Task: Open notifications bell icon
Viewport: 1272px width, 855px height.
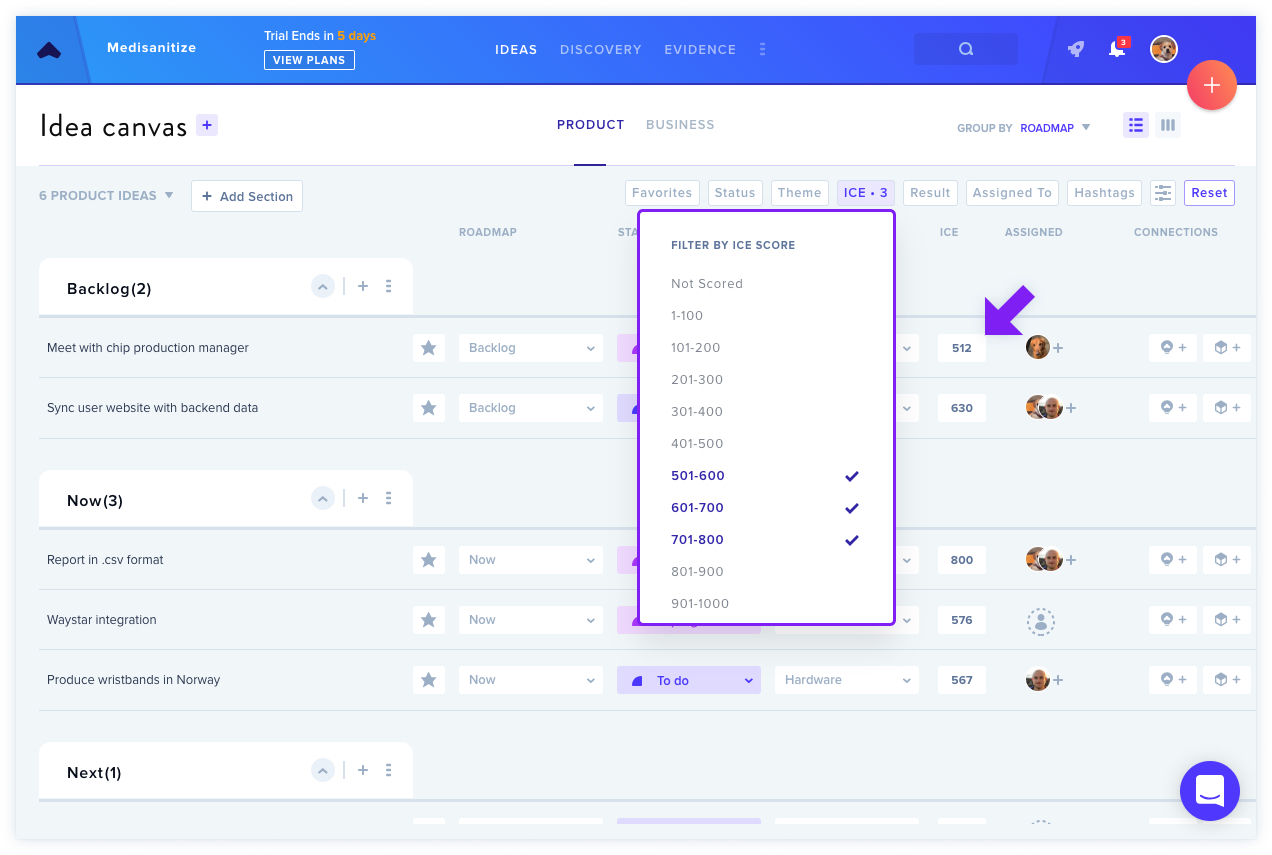Action: pyautogui.click(x=1117, y=49)
